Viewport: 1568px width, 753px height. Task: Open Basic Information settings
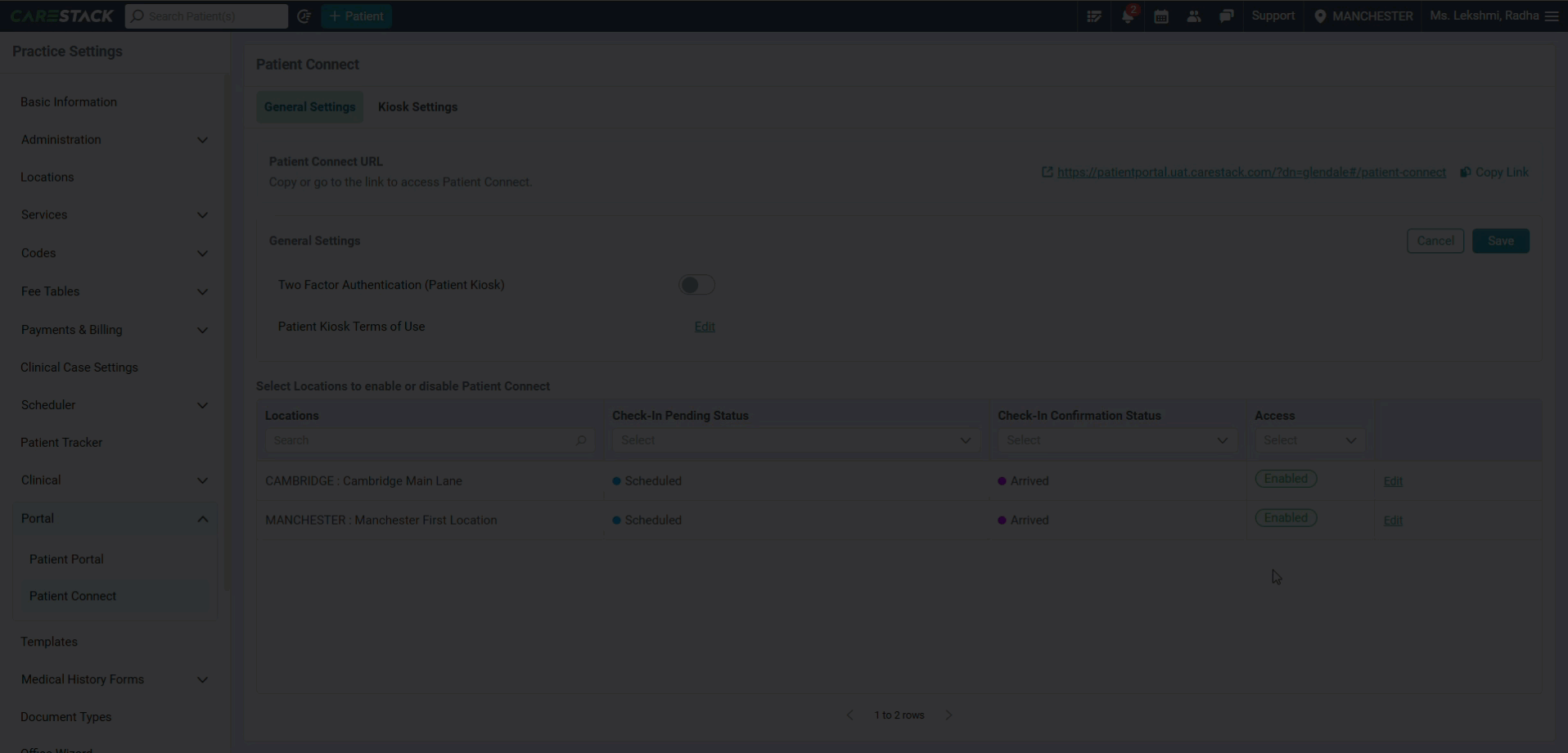coord(69,102)
